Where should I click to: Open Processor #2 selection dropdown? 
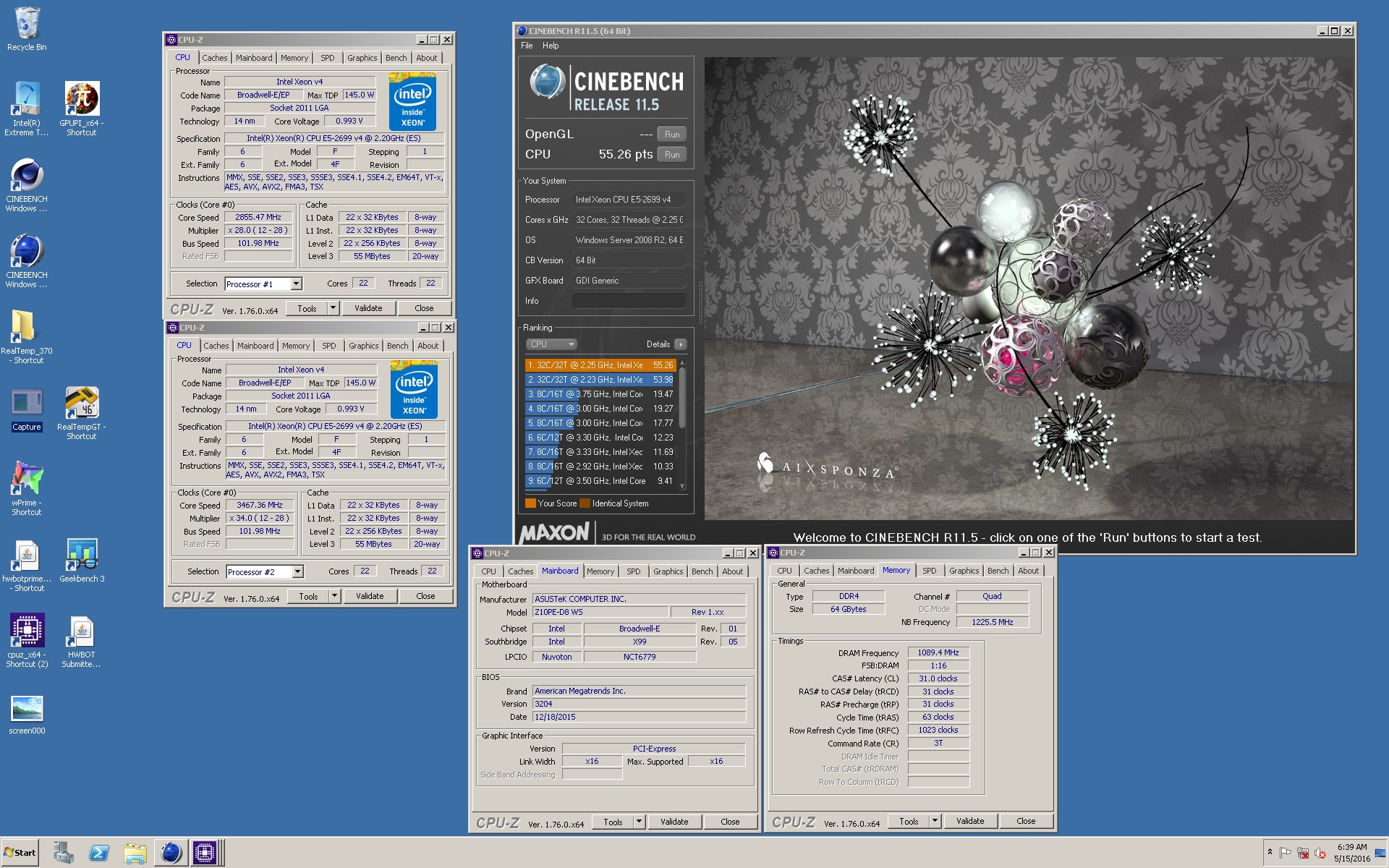(x=297, y=572)
